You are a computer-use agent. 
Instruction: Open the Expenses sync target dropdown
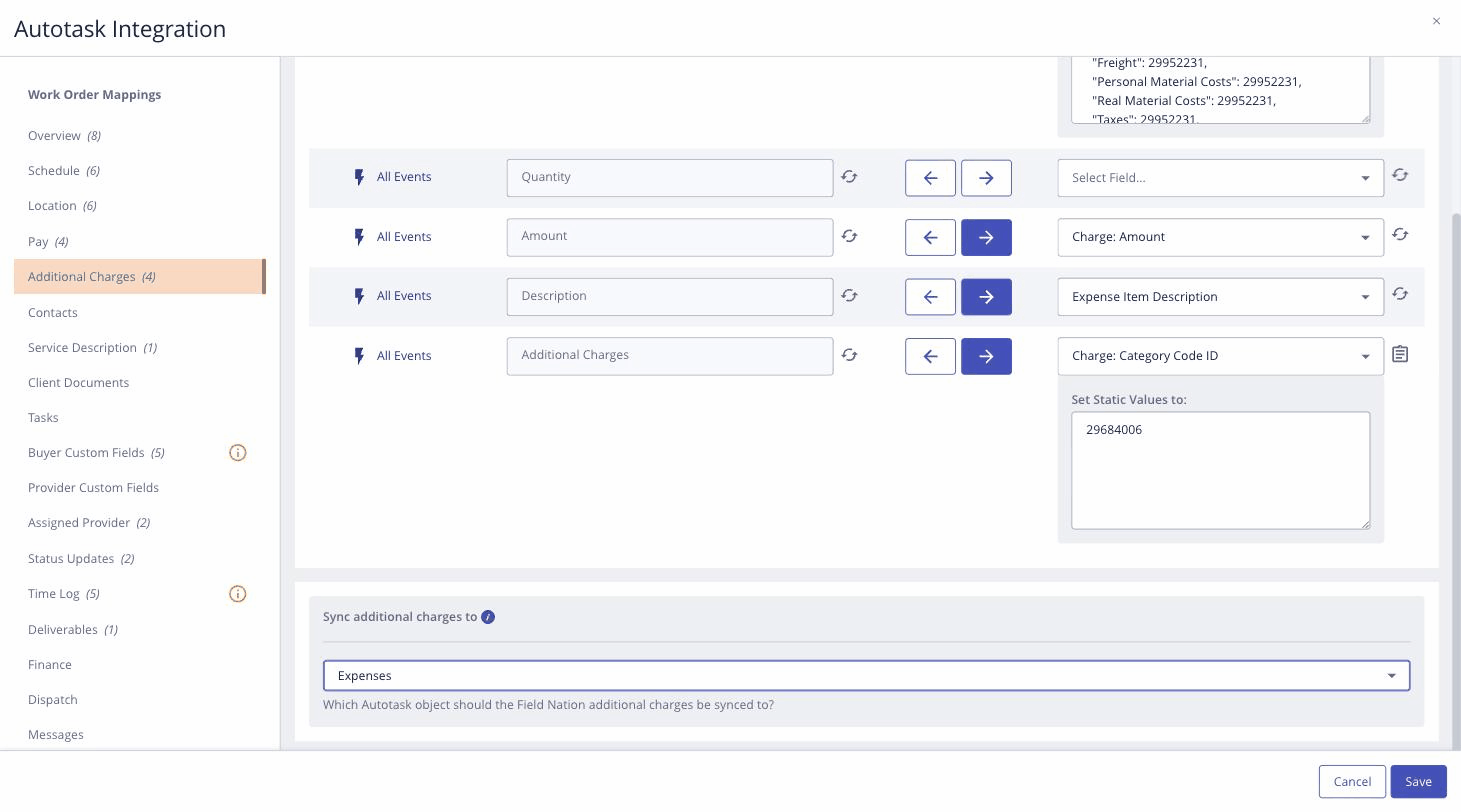(866, 676)
